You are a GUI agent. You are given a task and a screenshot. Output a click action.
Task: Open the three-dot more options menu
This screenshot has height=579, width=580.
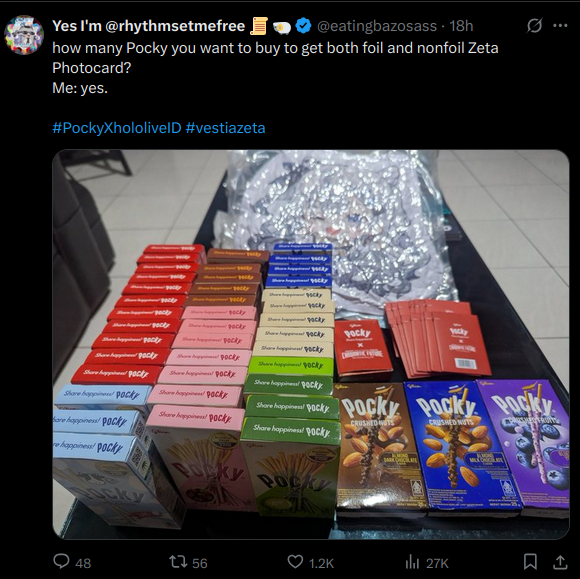(560, 26)
